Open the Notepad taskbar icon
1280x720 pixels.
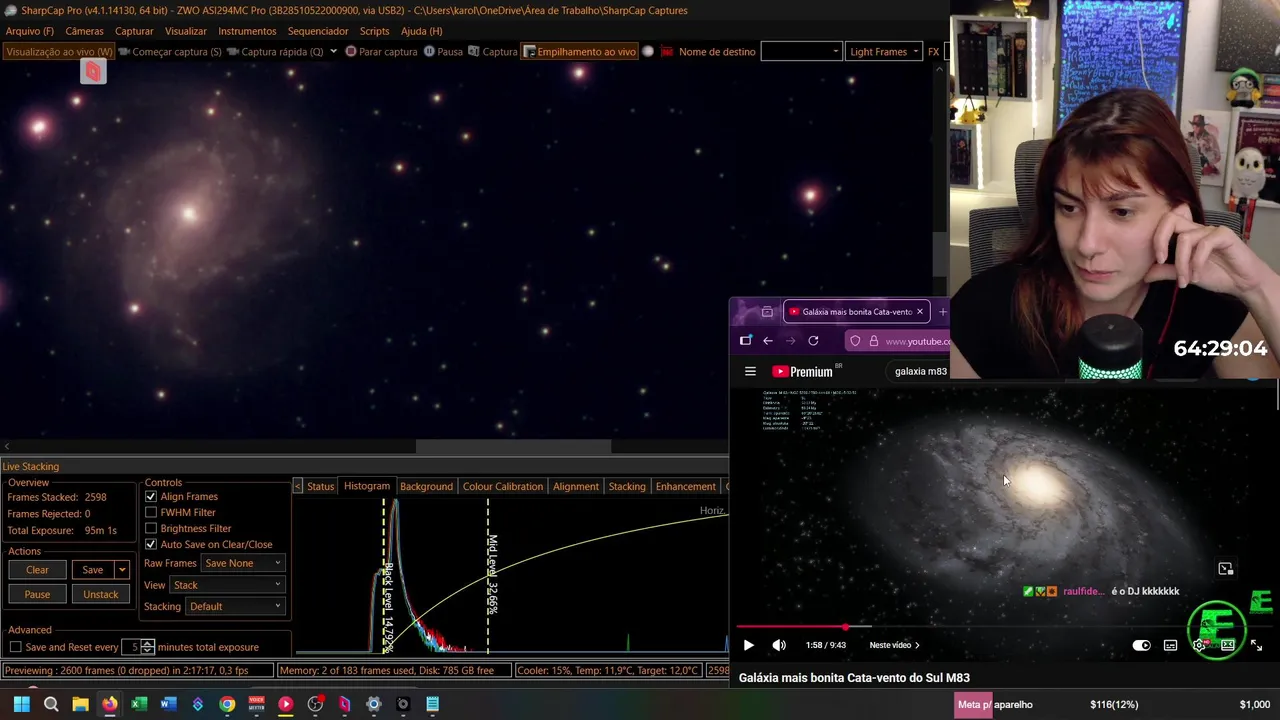tap(432, 704)
